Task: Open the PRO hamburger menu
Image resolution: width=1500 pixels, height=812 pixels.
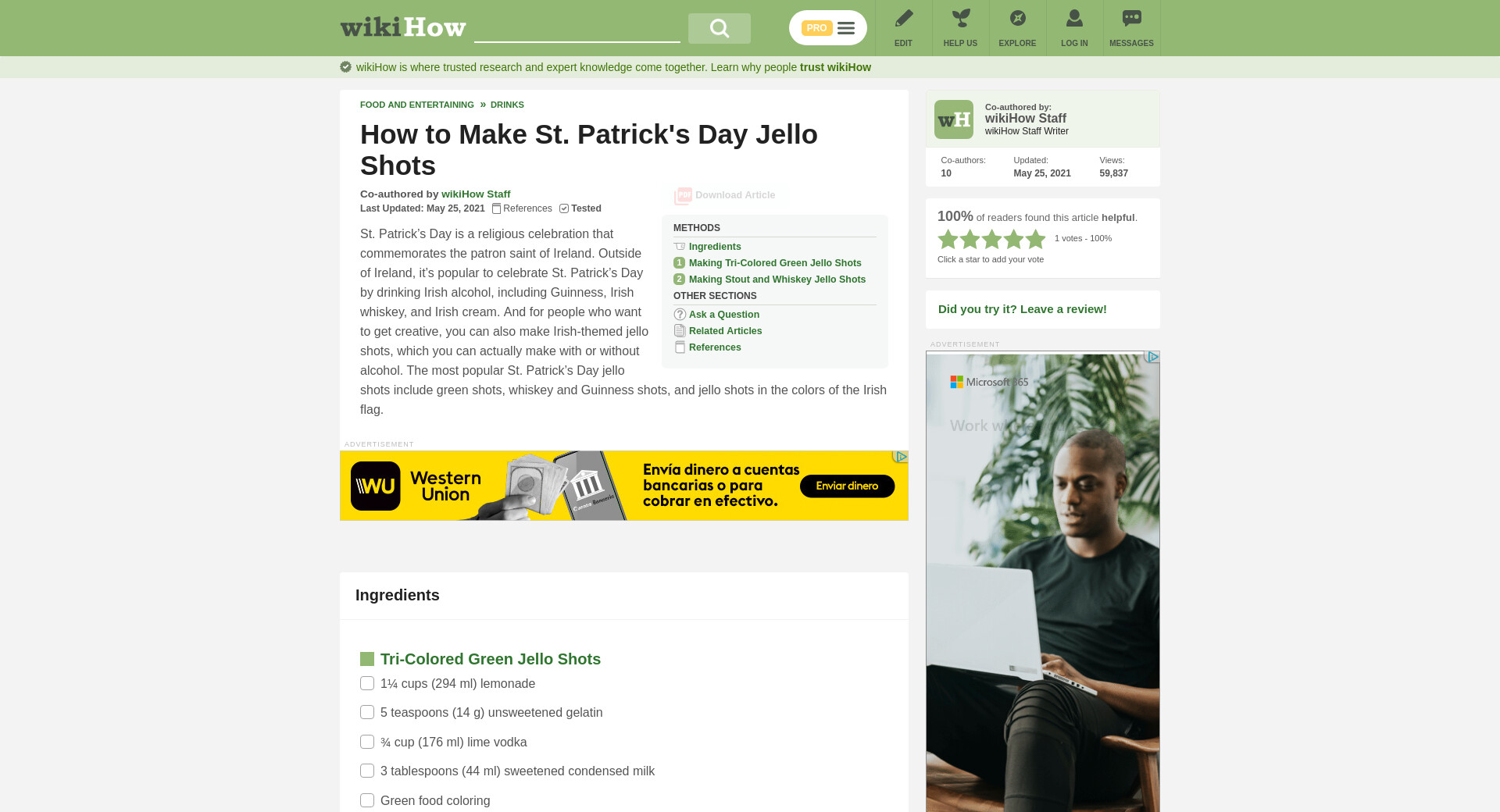Action: coord(828,28)
